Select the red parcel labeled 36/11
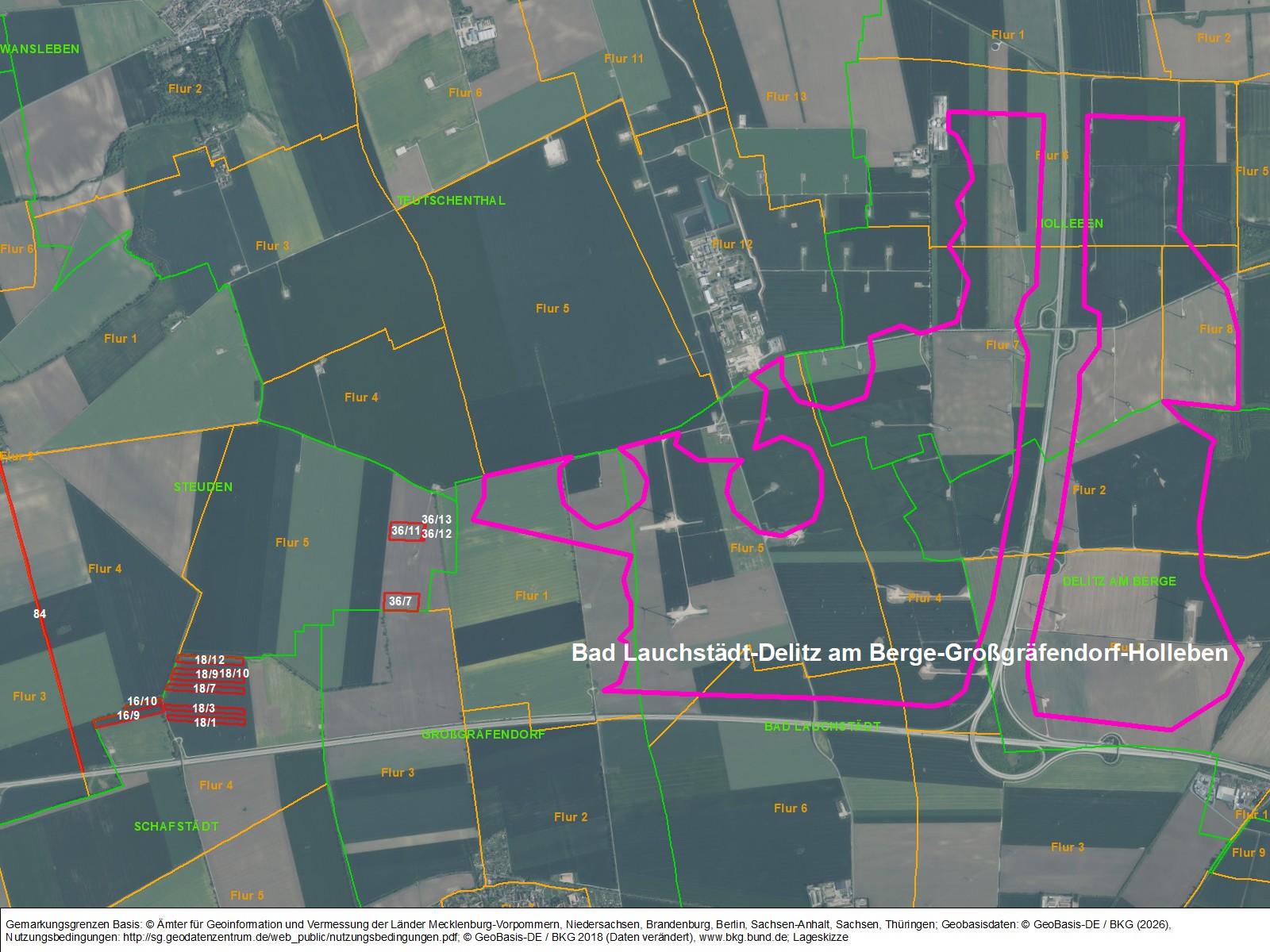The image size is (1270, 952). coord(406,531)
